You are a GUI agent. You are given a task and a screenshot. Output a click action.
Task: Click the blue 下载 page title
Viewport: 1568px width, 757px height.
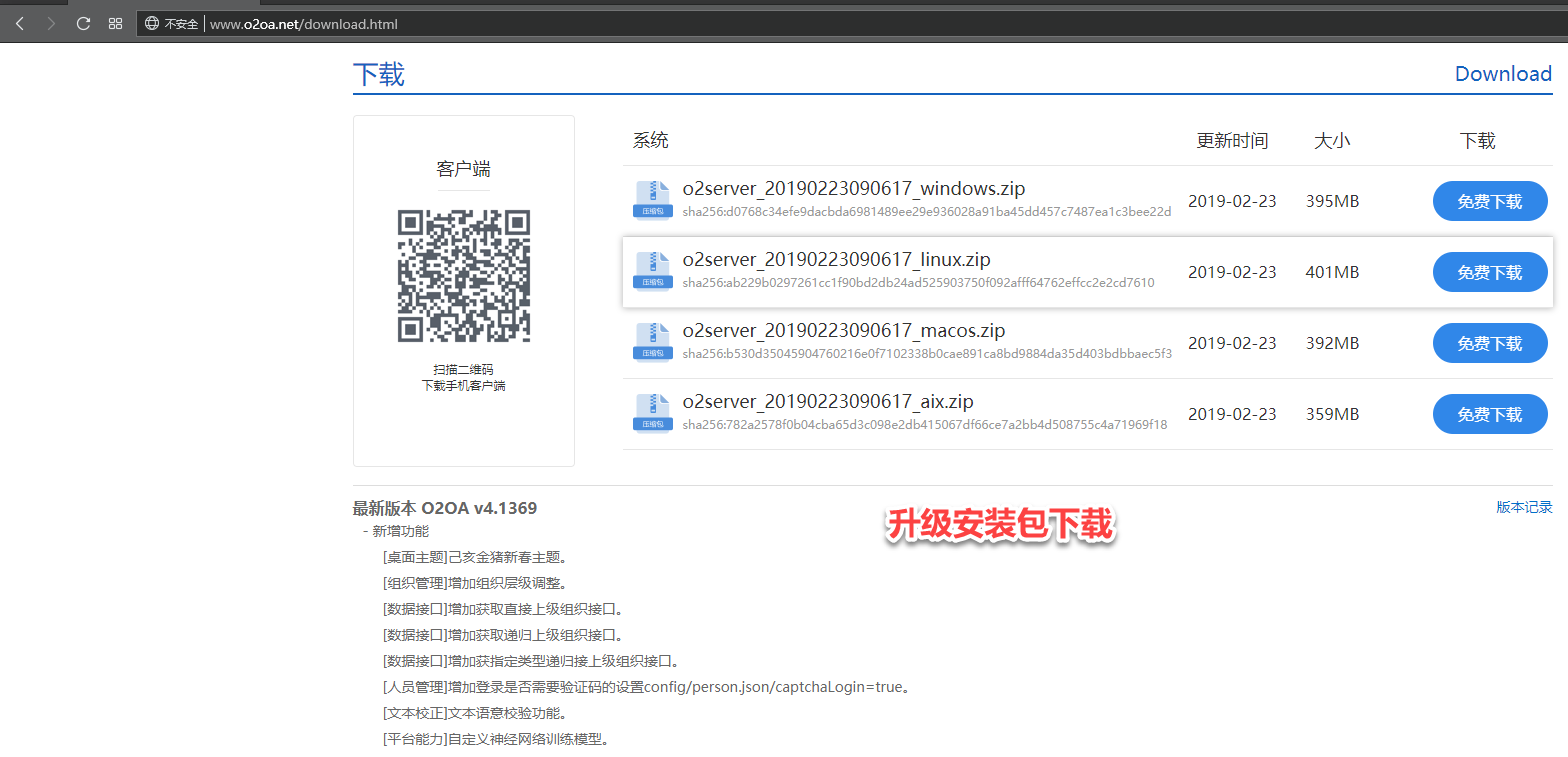pyautogui.click(x=379, y=75)
